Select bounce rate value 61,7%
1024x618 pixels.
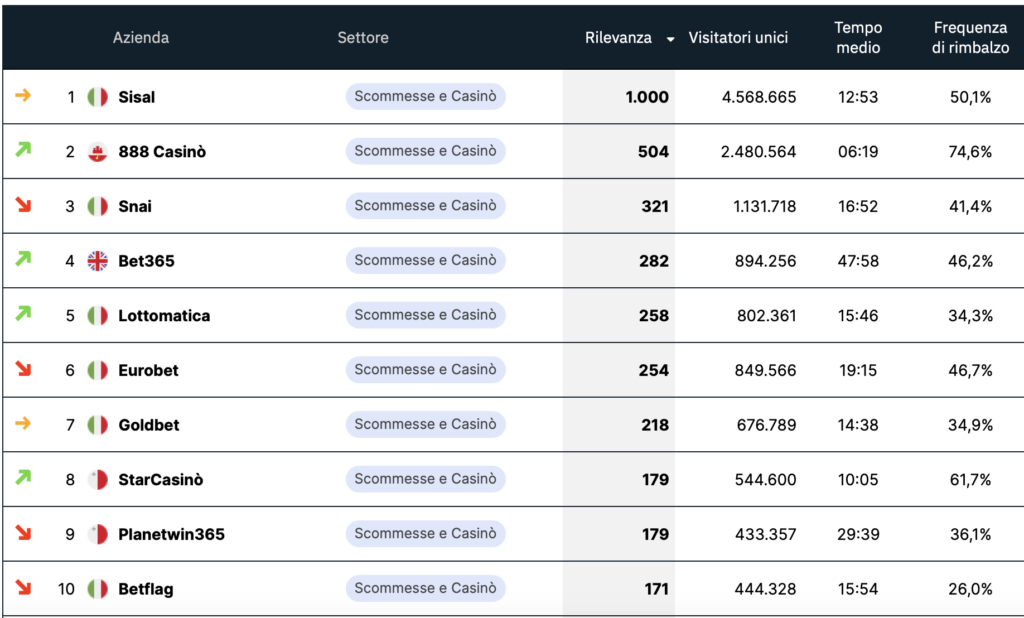point(970,480)
